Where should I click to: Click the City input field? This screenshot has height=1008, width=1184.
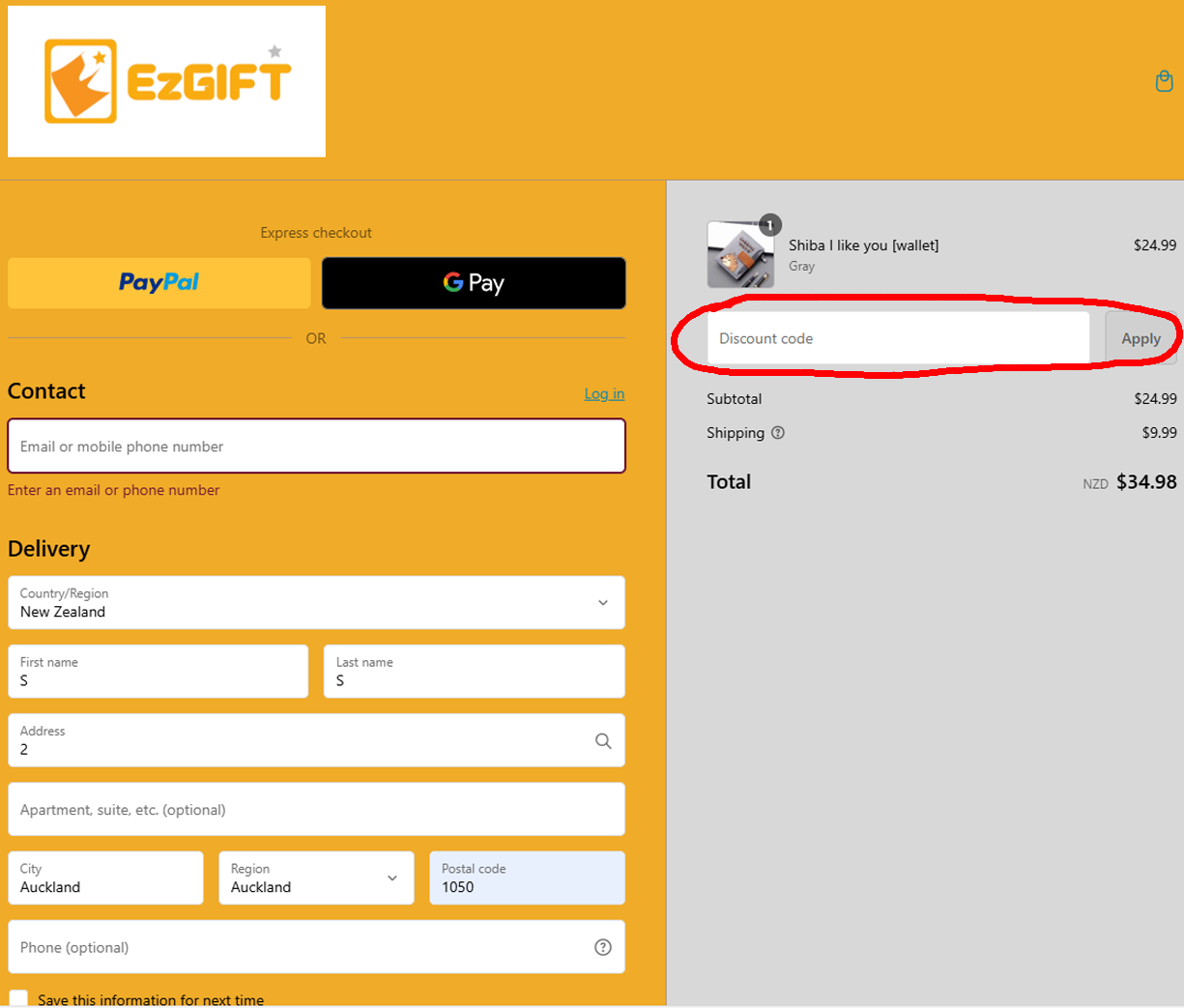pos(105,878)
